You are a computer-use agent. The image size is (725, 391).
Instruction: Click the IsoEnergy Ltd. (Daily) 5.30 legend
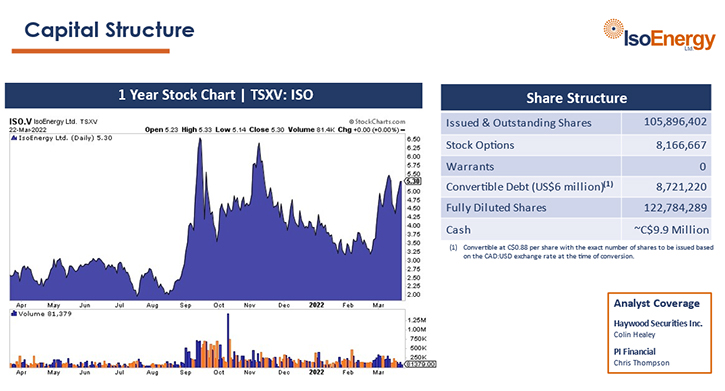tap(61, 138)
